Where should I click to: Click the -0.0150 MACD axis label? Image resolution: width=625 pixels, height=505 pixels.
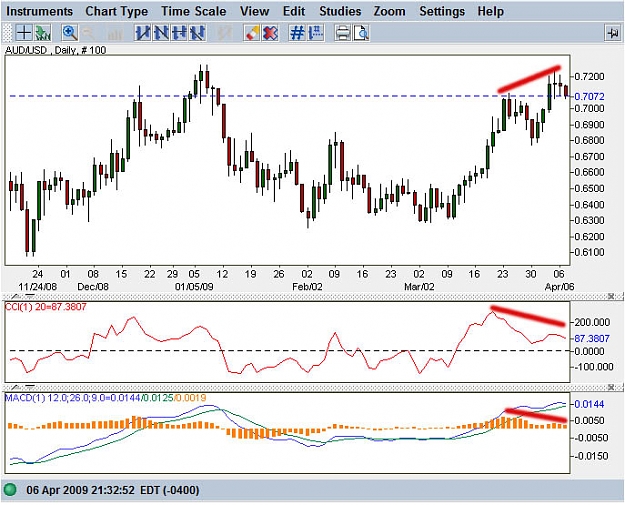591,456
